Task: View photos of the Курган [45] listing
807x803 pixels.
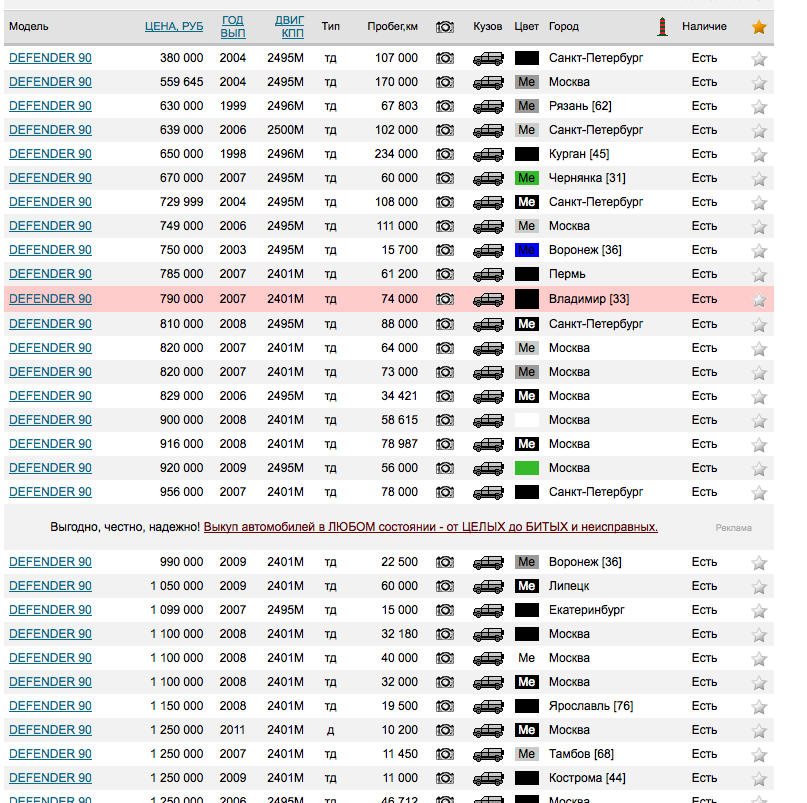Action: click(x=445, y=154)
